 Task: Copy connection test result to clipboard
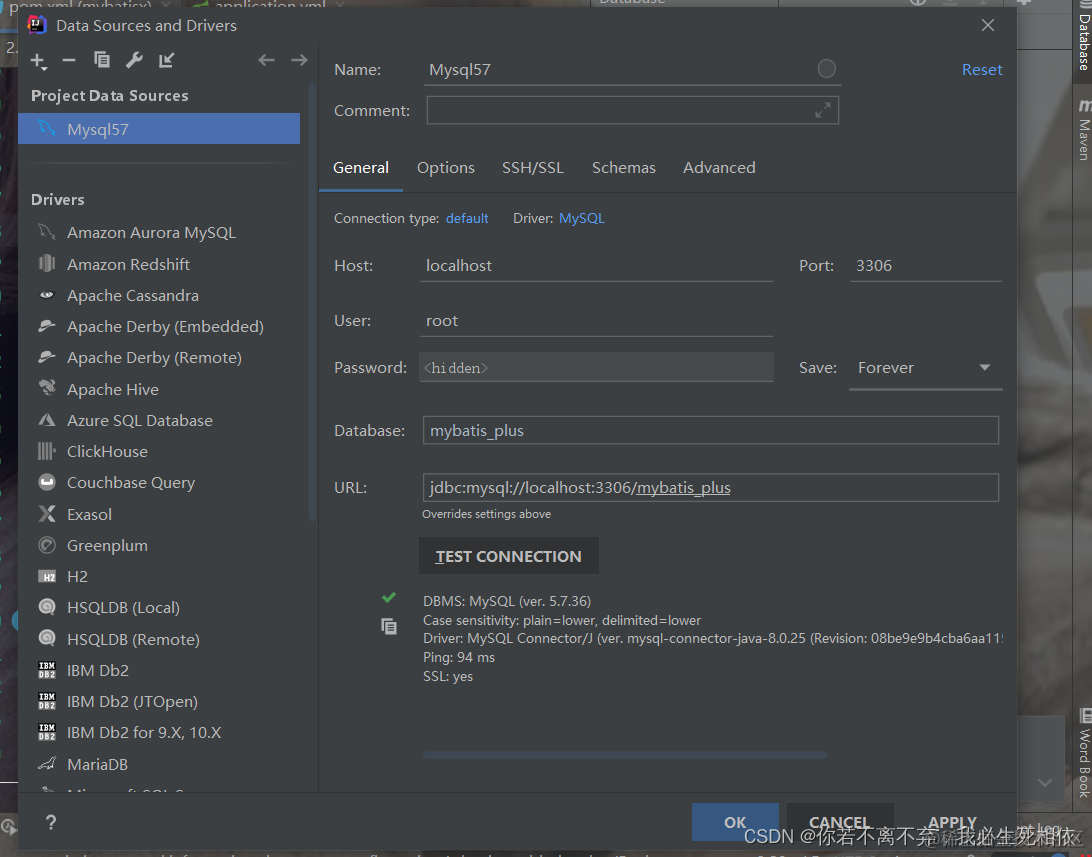(389, 627)
